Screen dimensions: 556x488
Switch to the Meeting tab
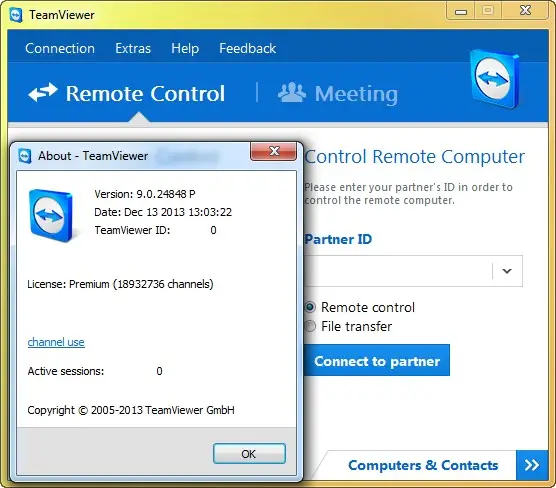338,94
